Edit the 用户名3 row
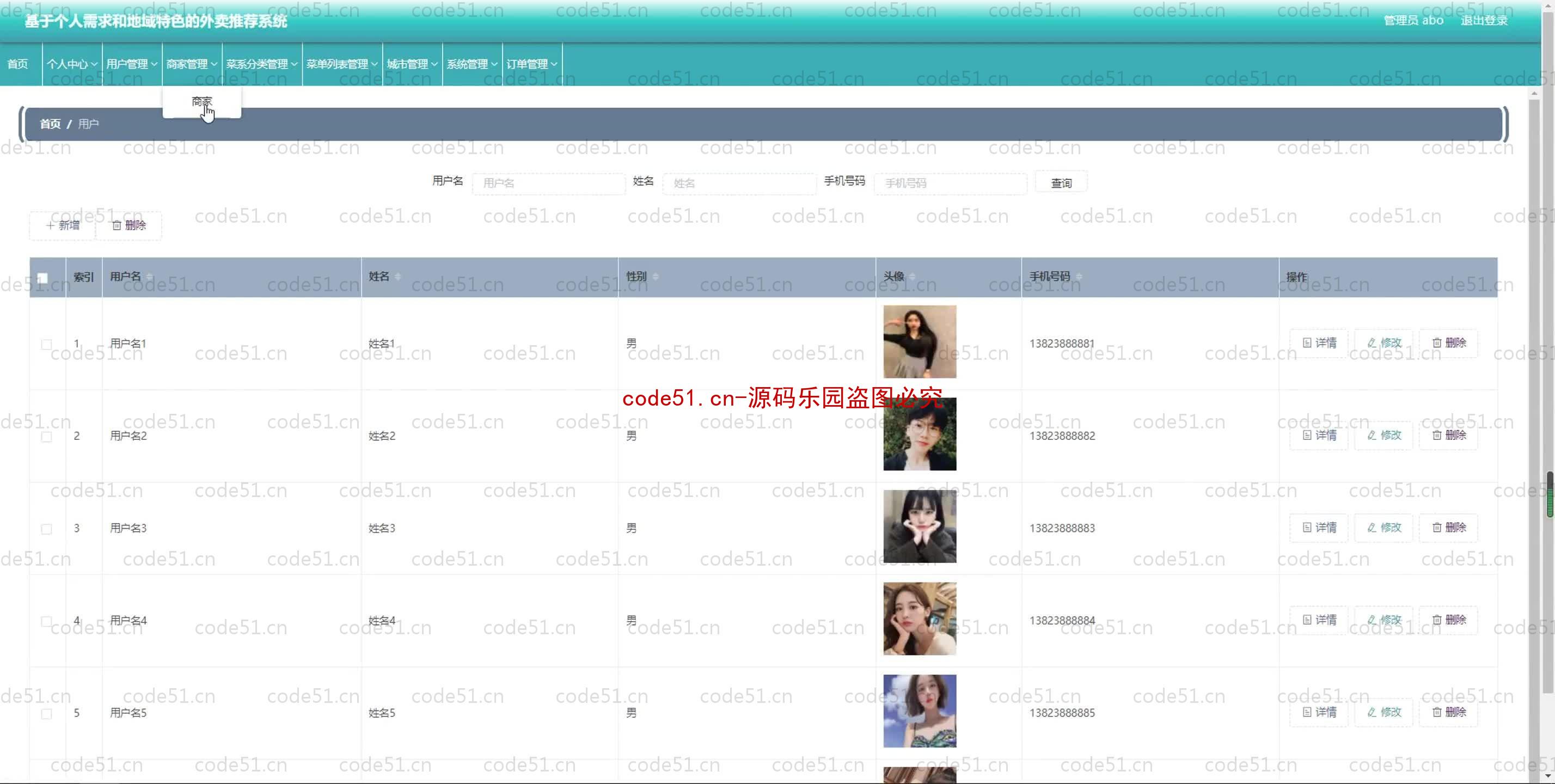The width and height of the screenshot is (1555, 784). click(x=1383, y=528)
